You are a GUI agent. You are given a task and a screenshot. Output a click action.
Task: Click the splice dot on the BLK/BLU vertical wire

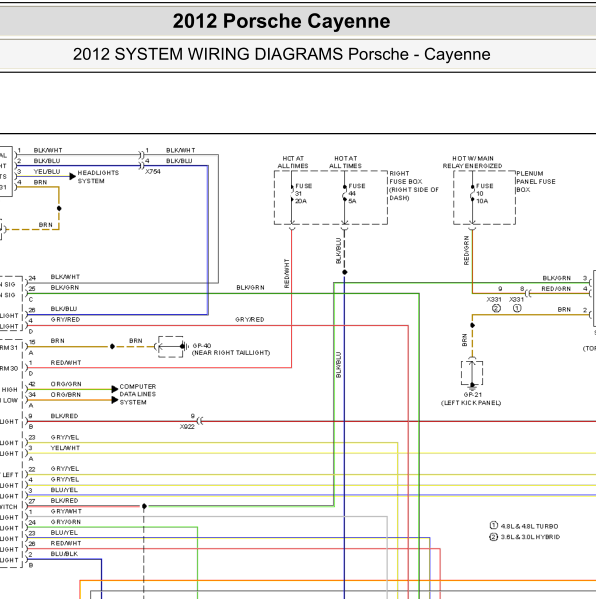[x=345, y=272]
